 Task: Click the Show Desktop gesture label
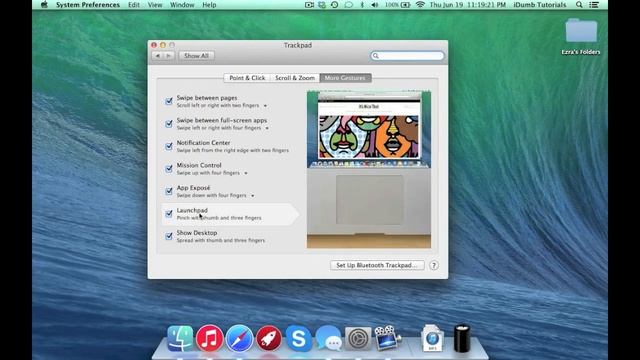[x=197, y=233]
